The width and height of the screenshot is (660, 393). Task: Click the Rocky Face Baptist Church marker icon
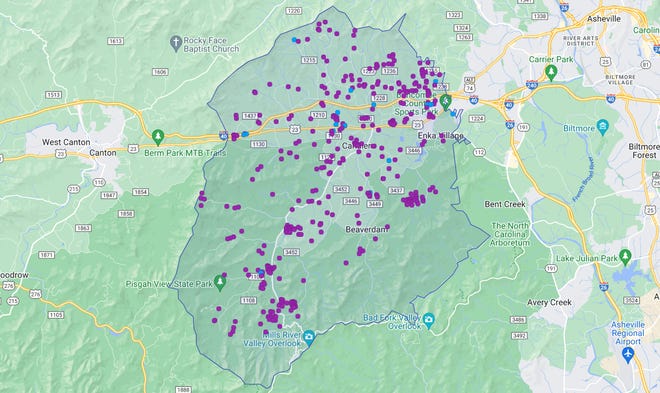coord(176,43)
